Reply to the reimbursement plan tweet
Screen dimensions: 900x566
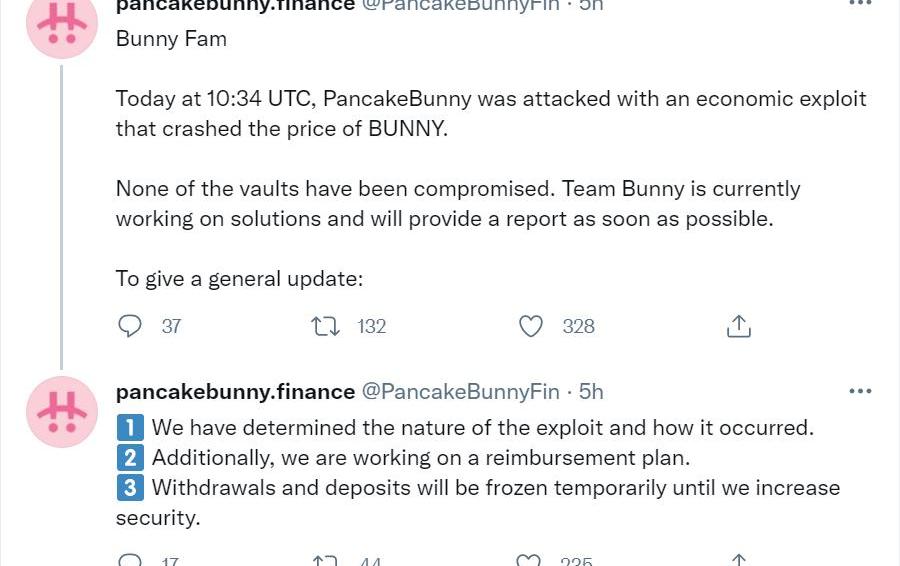[x=130, y=560]
